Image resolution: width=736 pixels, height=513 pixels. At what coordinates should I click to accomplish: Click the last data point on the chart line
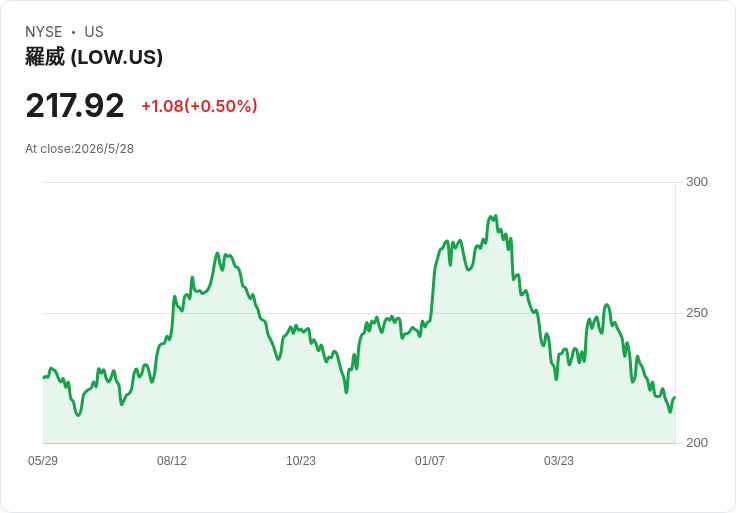[675, 398]
